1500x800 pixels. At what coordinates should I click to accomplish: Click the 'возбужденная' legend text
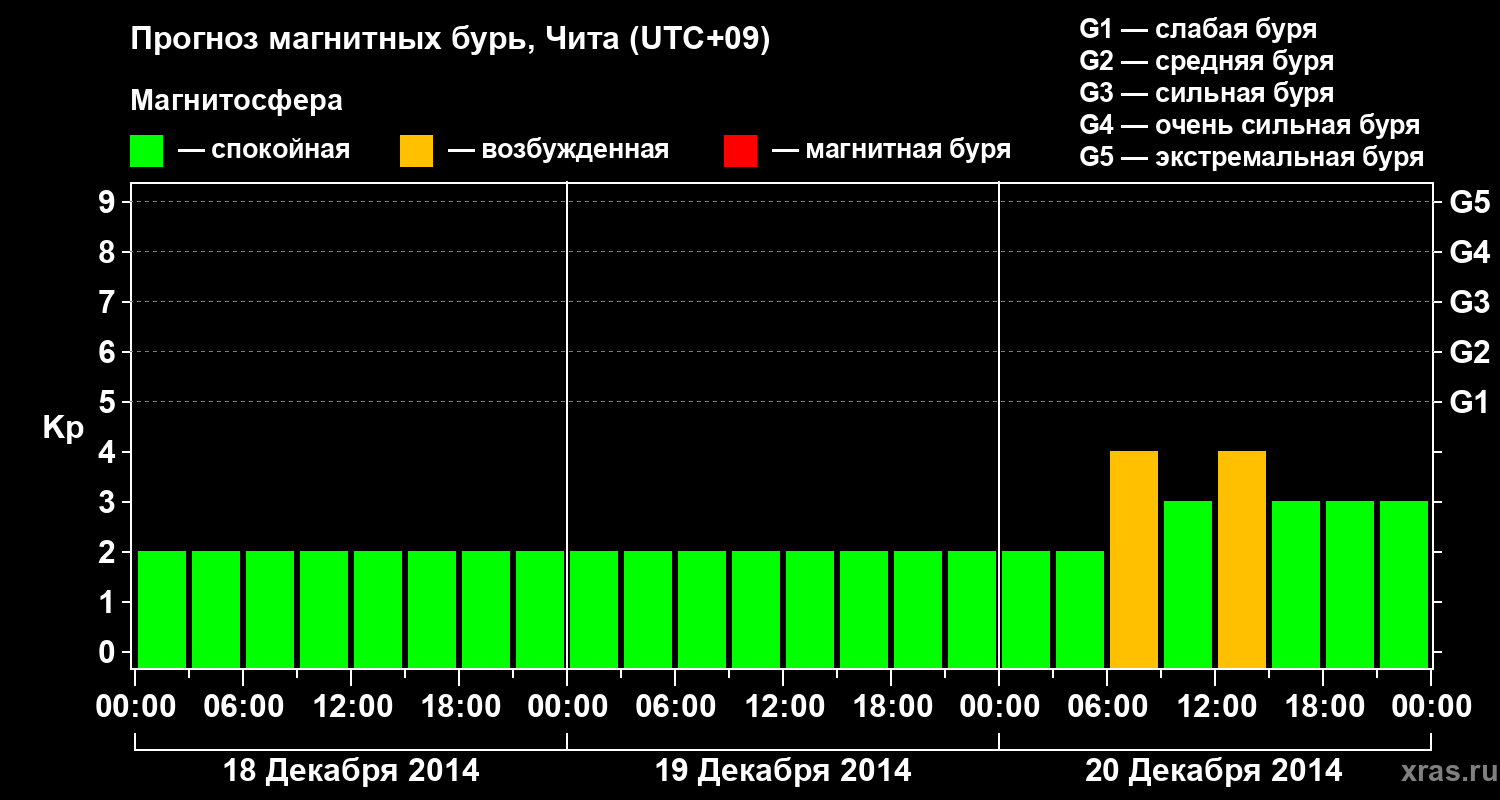coord(575,151)
